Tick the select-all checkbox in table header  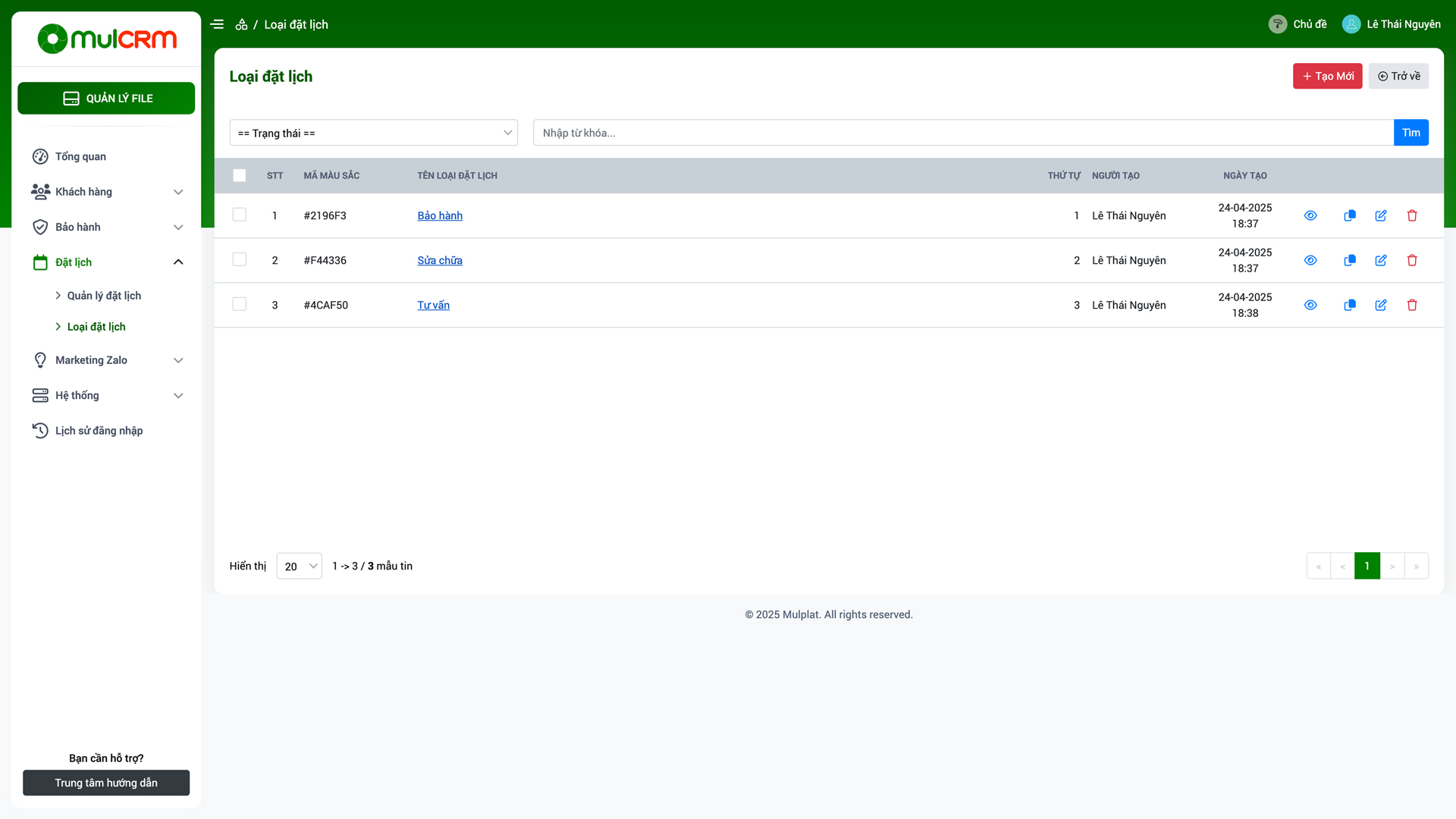pyautogui.click(x=240, y=175)
